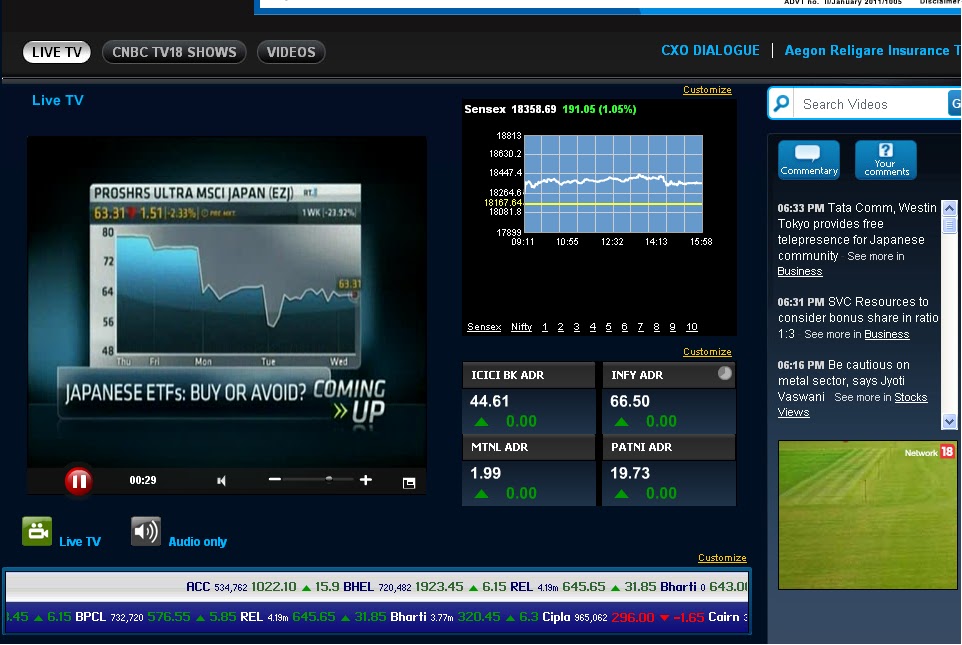Select chart page 9
This screenshot has width=962, height=645.
coord(672,327)
